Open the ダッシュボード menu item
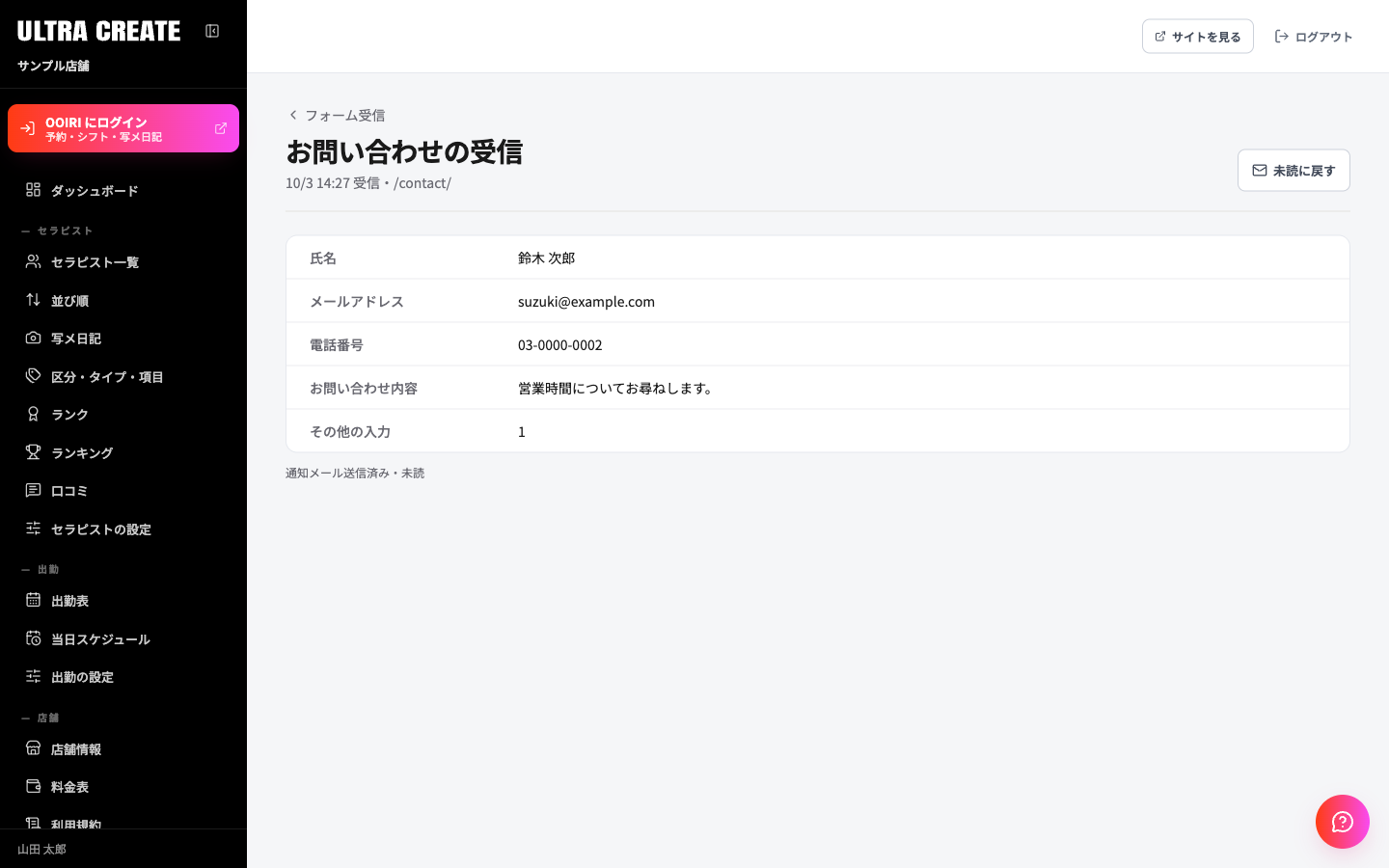Image resolution: width=1389 pixels, height=868 pixels. pos(123,191)
